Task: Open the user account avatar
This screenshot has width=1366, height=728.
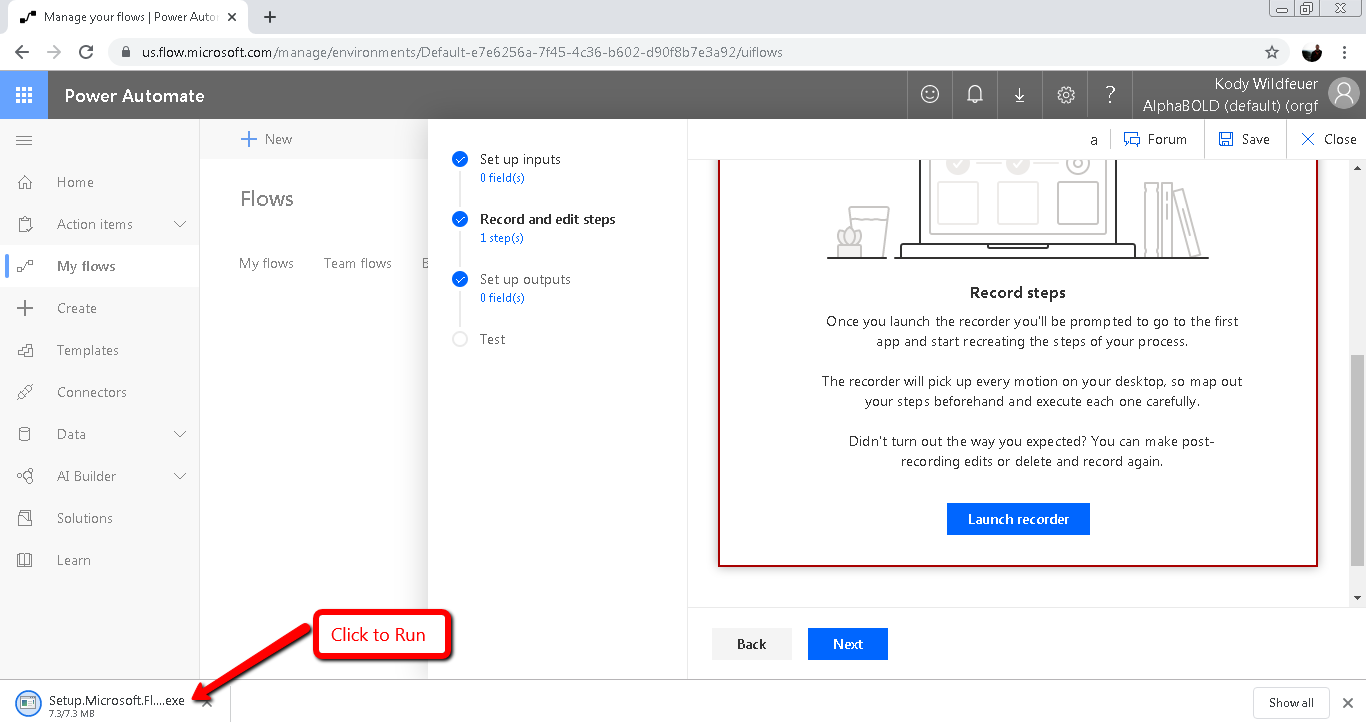Action: click(x=1344, y=94)
